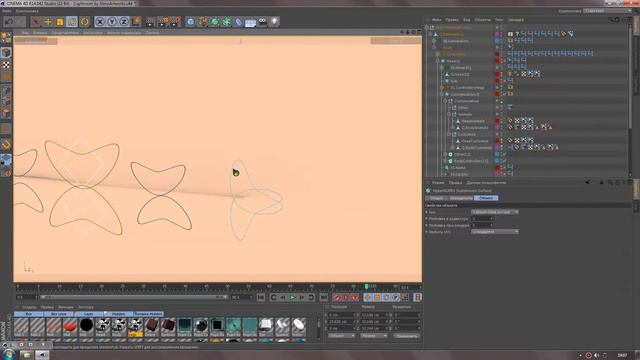Select the Move tool

pos(48,21)
